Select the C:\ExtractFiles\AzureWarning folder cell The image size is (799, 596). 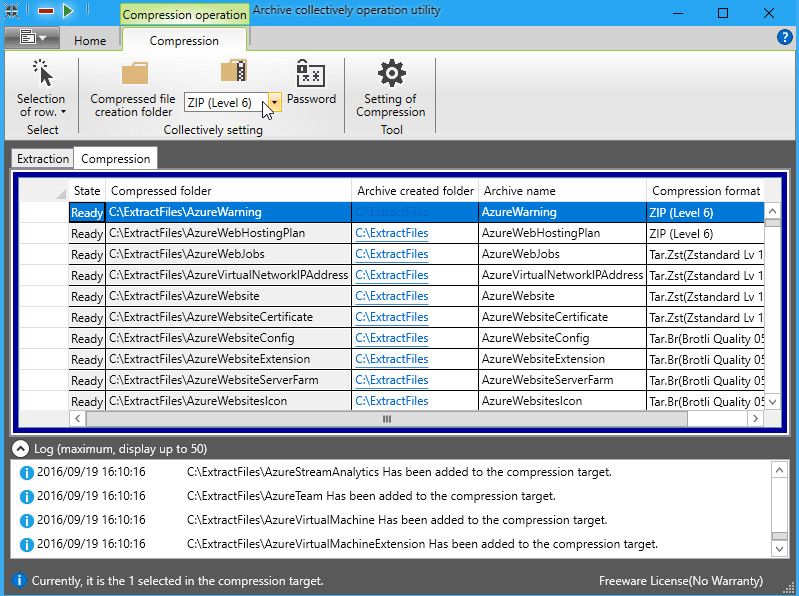point(228,212)
